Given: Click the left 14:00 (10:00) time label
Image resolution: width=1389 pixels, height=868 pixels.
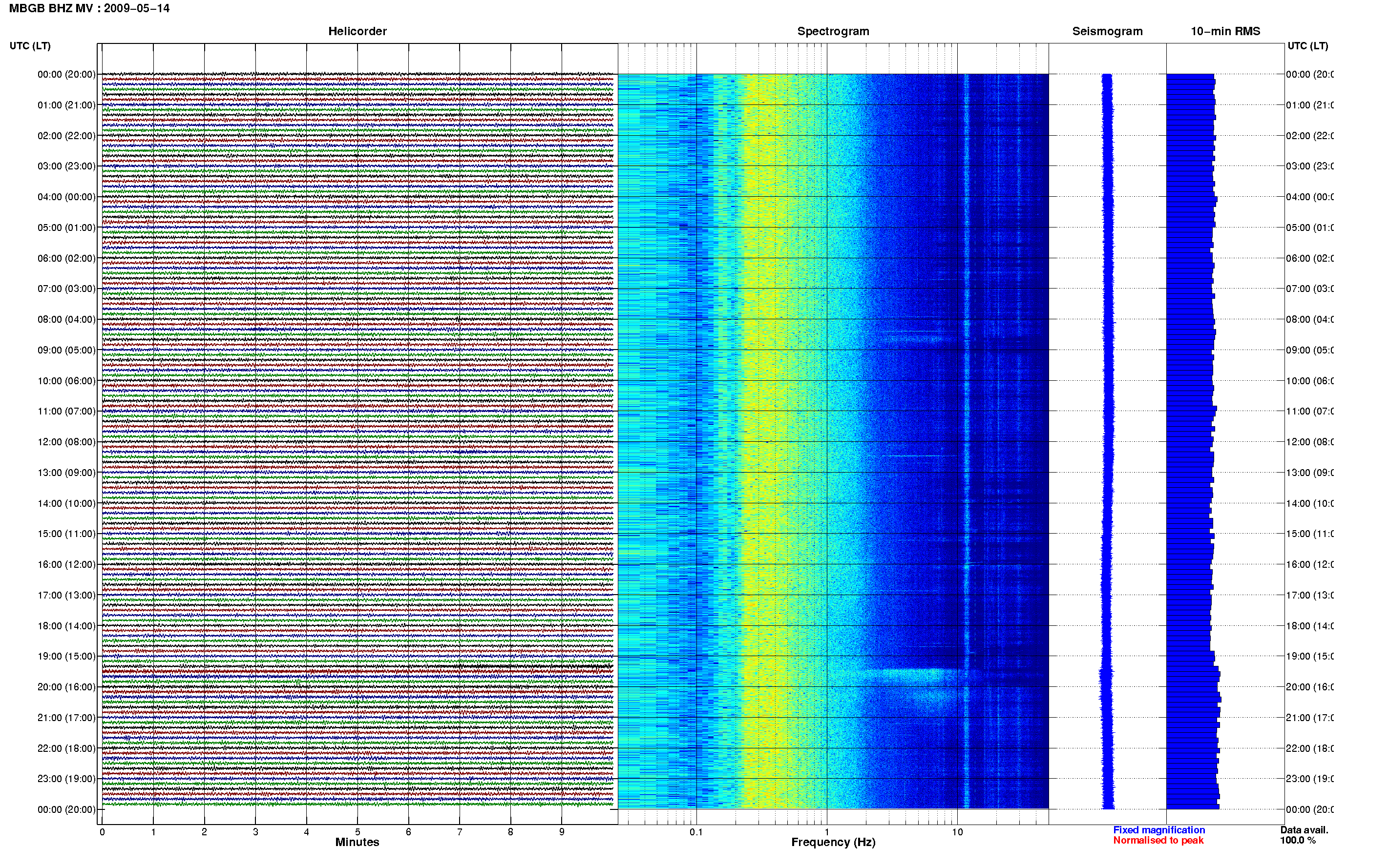Looking at the screenshot, I should pos(66,503).
